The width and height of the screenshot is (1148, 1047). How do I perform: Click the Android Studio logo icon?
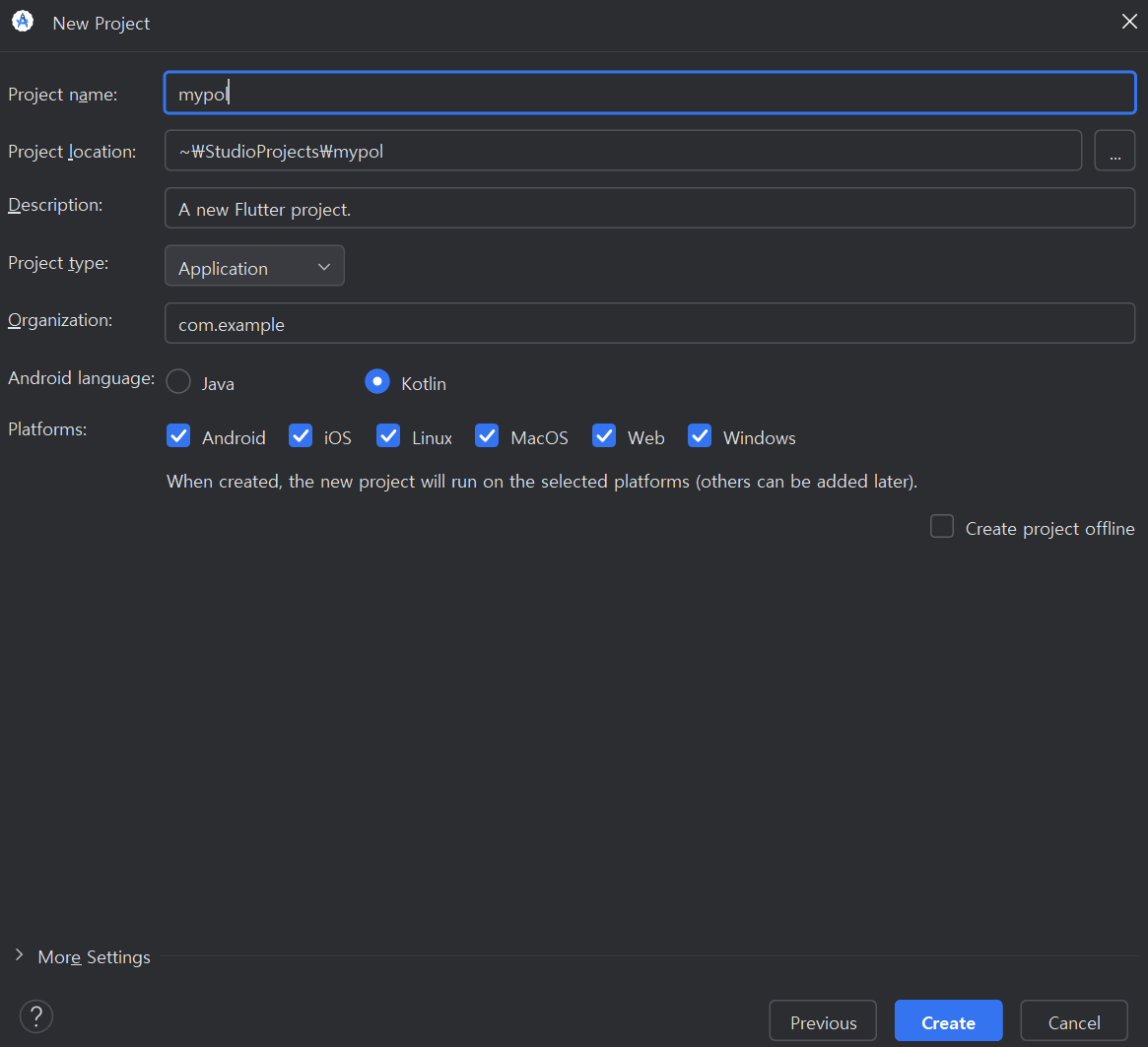click(x=23, y=22)
